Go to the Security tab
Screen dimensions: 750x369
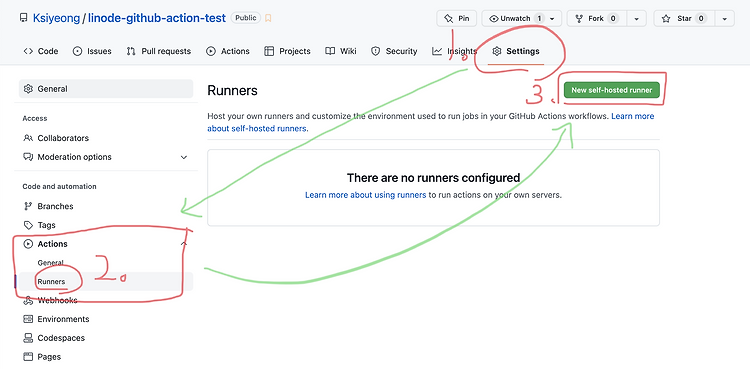click(x=394, y=51)
